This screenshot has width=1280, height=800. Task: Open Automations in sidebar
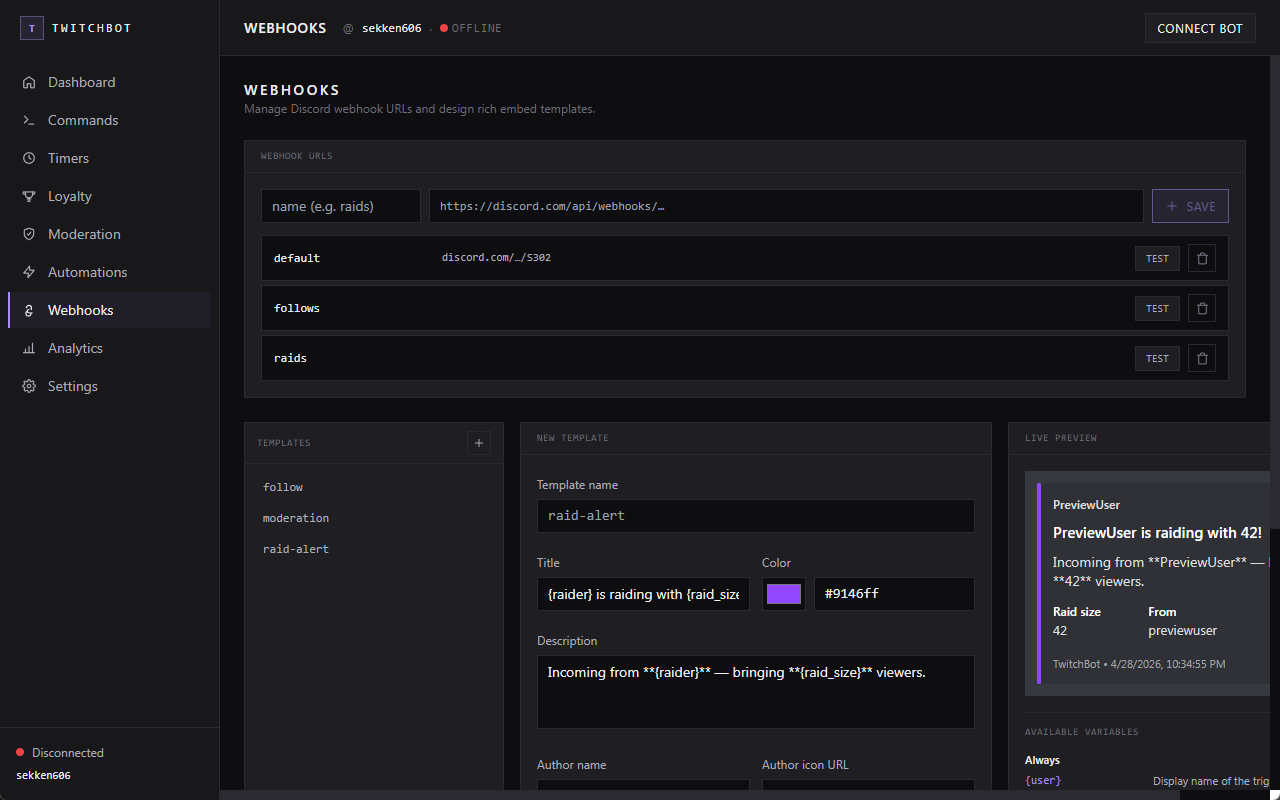tap(109, 272)
